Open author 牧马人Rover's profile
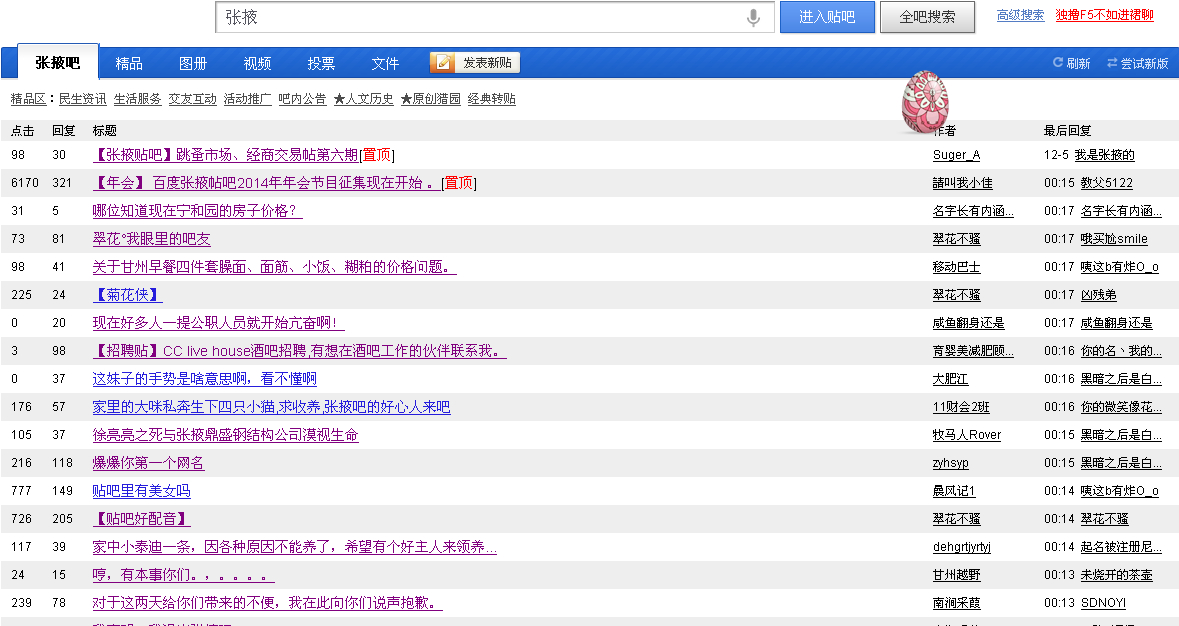The image size is (1179, 626). [x=967, y=435]
